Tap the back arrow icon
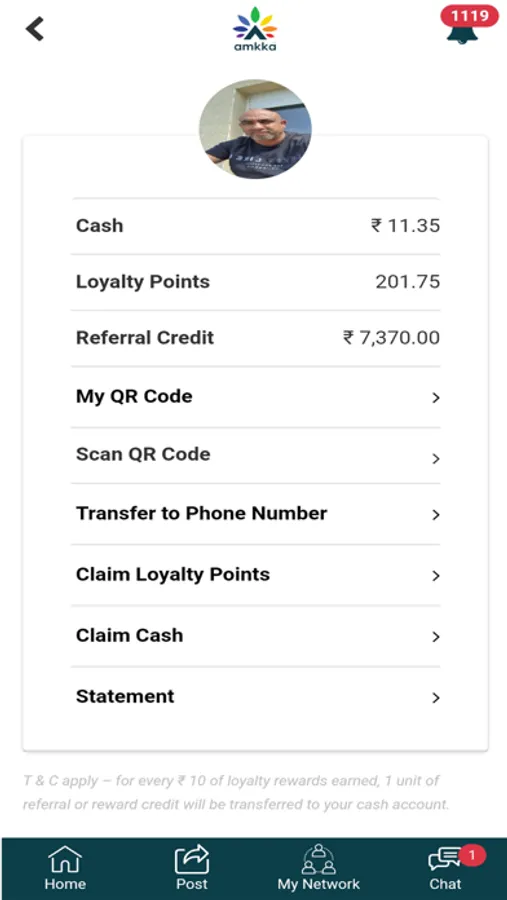The image size is (507, 900). (35, 29)
